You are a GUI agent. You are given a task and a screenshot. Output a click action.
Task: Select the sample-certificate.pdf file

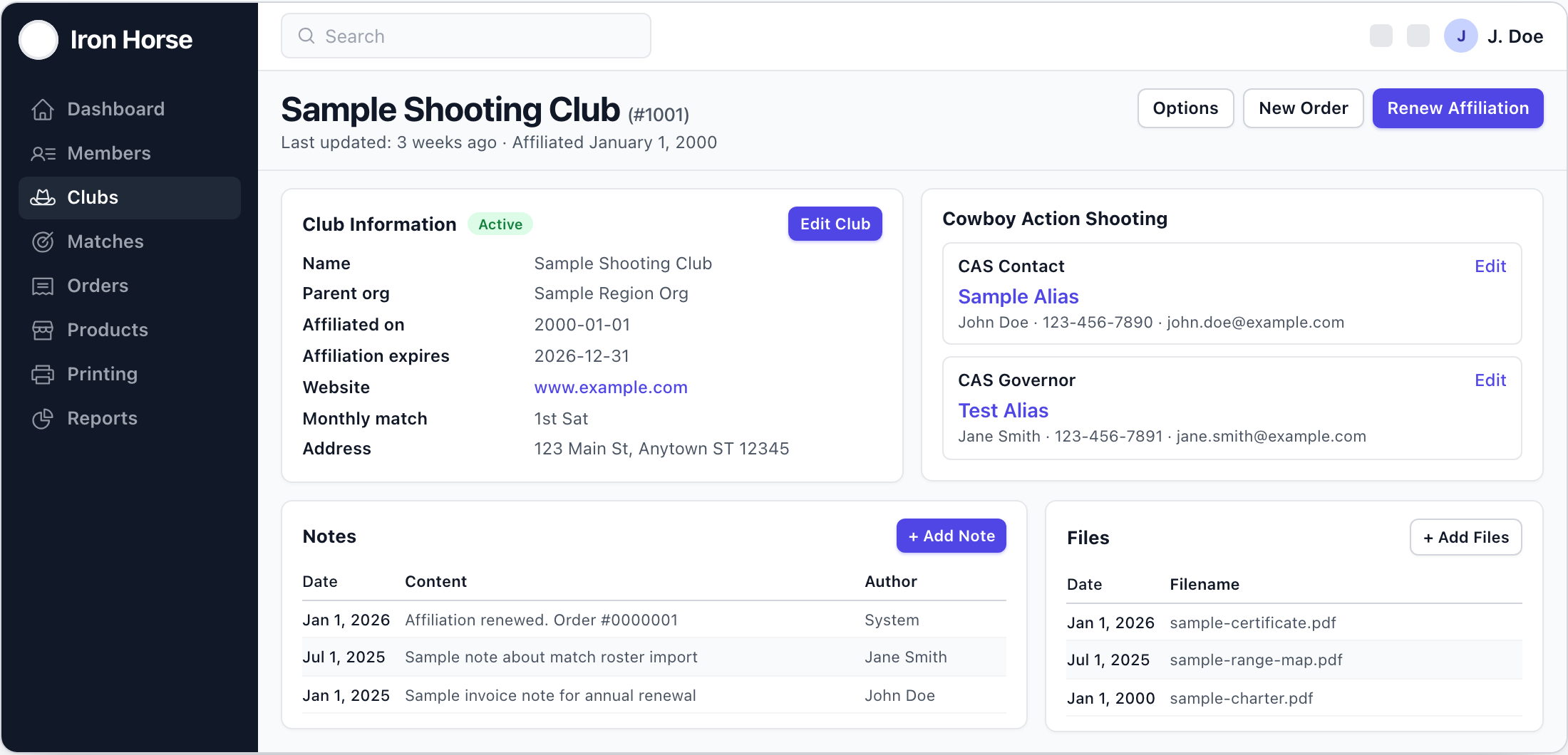click(1252, 623)
